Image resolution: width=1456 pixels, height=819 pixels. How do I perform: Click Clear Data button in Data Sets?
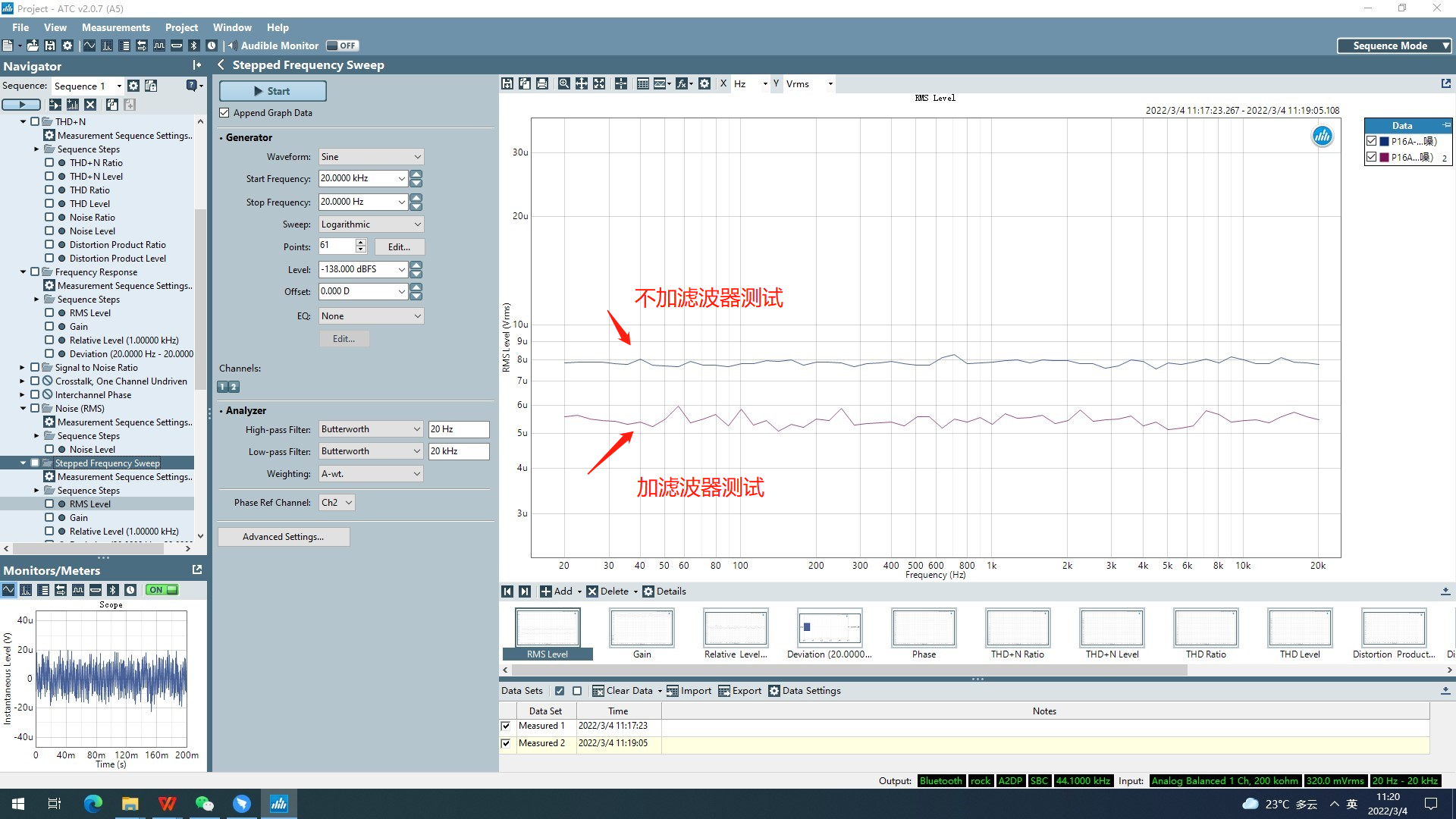coord(622,691)
